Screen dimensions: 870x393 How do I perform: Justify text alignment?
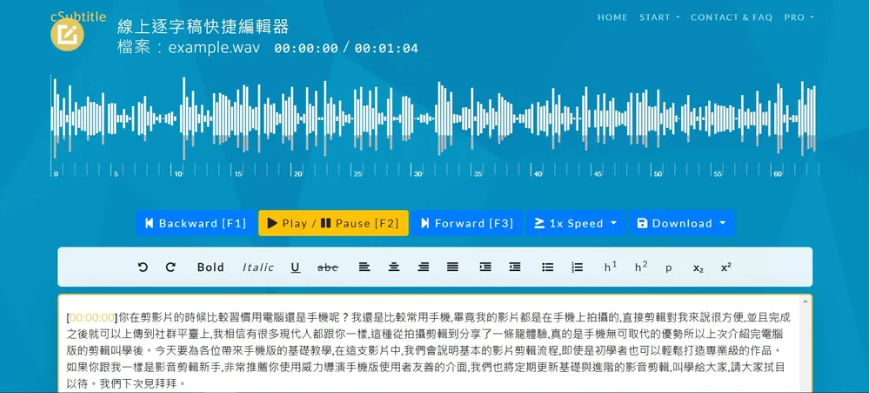[453, 267]
